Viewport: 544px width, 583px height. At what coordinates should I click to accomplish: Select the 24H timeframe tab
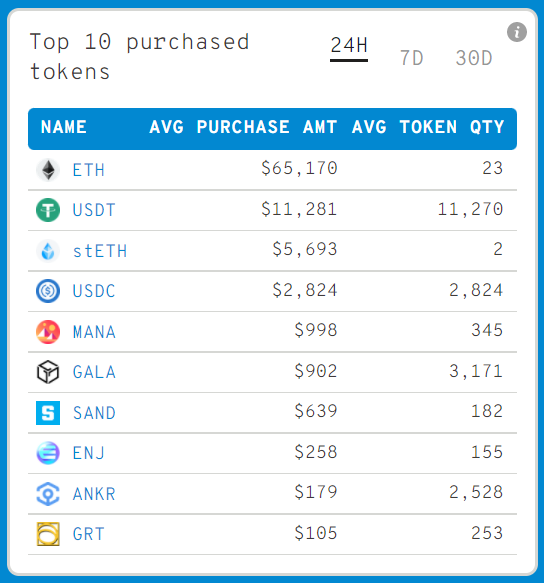[x=349, y=46]
